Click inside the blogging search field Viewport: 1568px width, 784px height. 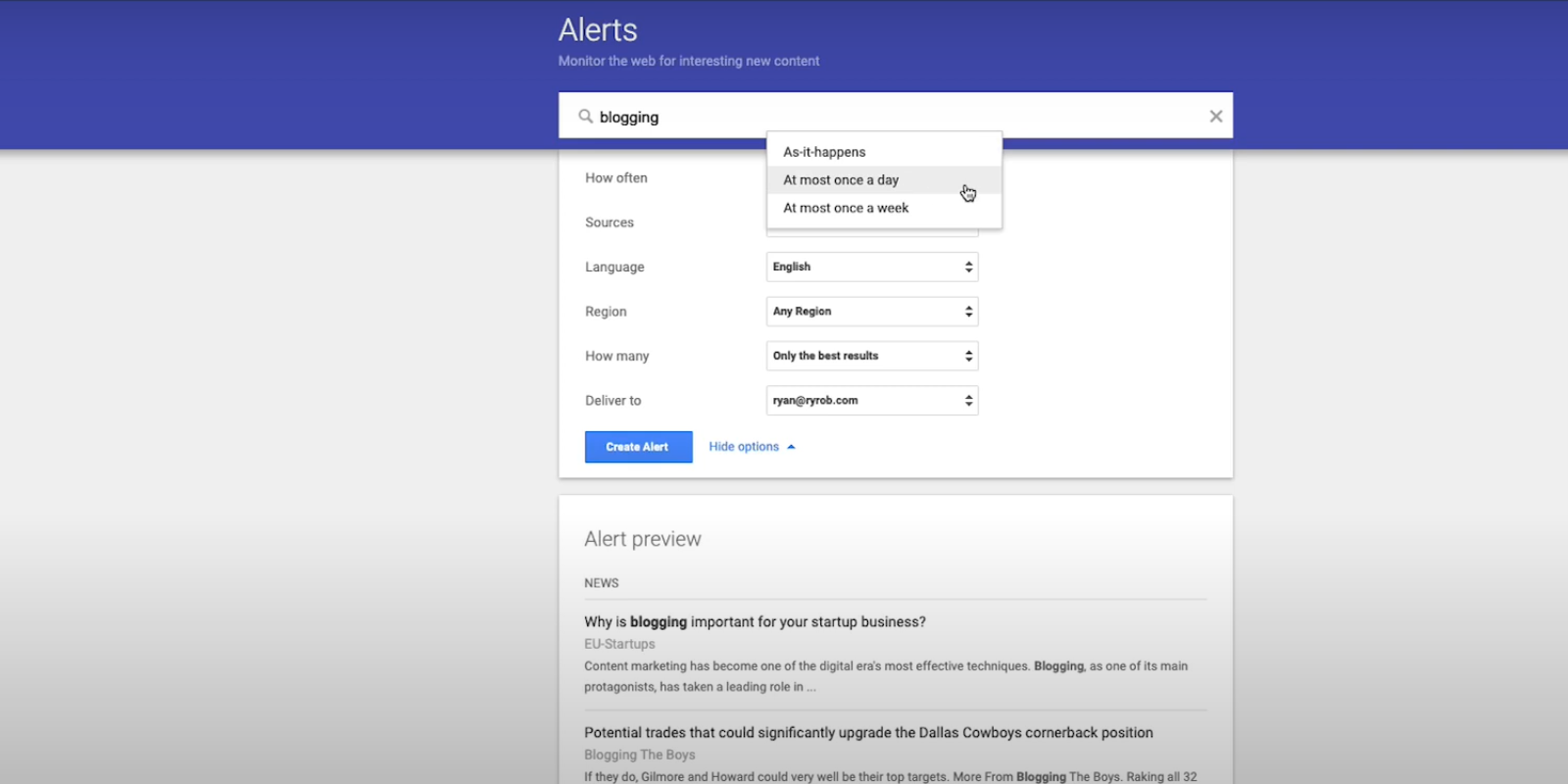(882, 117)
